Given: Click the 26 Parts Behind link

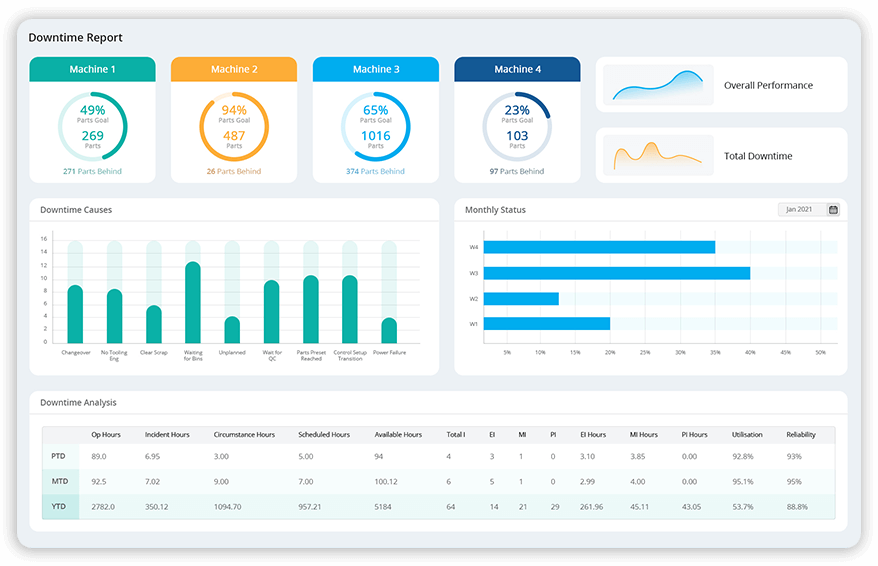Looking at the screenshot, I should [x=234, y=171].
